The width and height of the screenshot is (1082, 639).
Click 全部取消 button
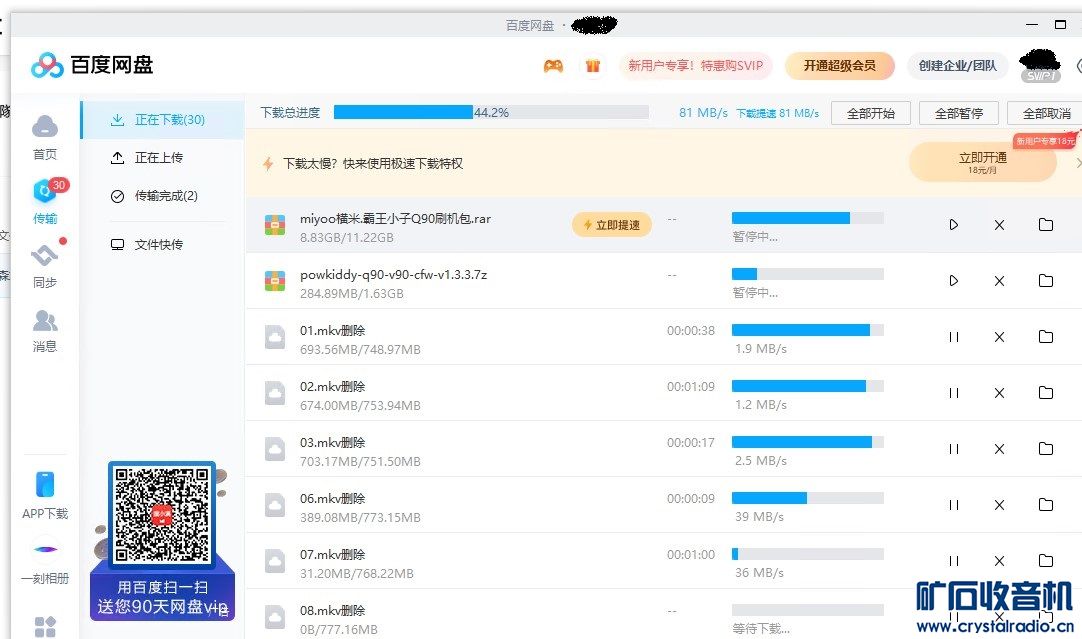[1045, 113]
